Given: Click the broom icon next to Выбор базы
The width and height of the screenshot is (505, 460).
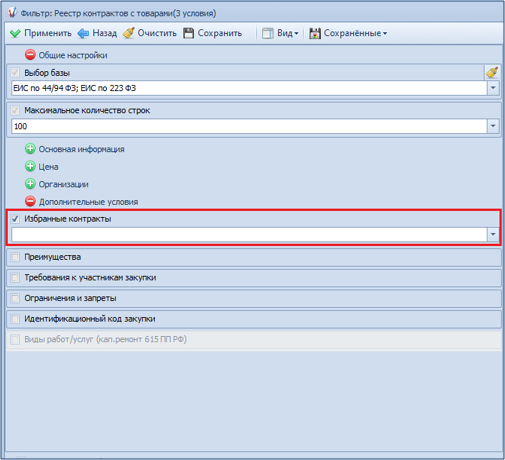Looking at the screenshot, I should click(492, 72).
